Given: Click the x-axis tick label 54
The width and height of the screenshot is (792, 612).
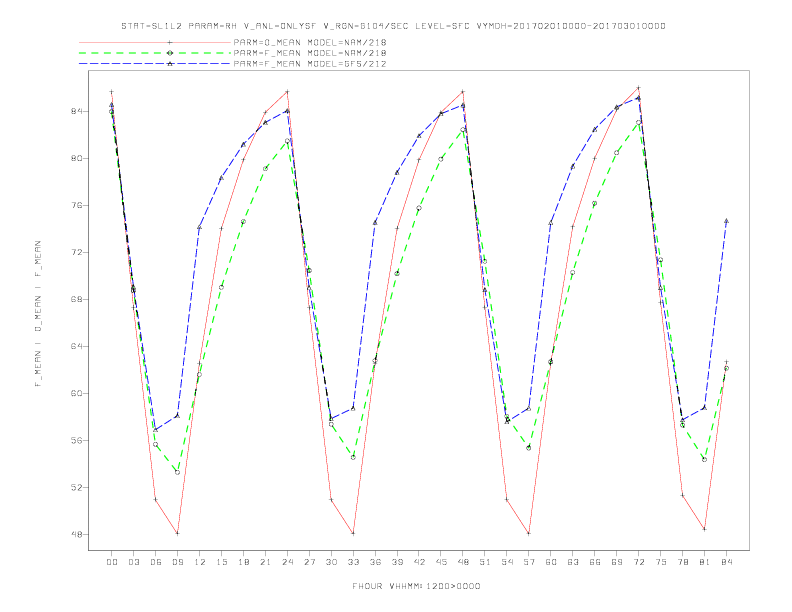Looking at the screenshot, I should (x=507, y=562).
